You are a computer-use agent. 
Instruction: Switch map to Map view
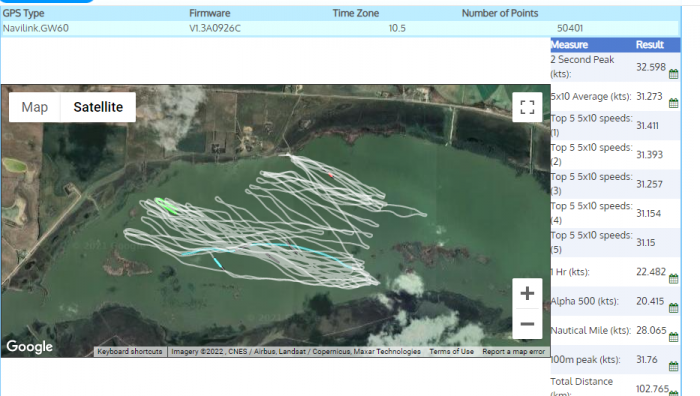coord(34,107)
